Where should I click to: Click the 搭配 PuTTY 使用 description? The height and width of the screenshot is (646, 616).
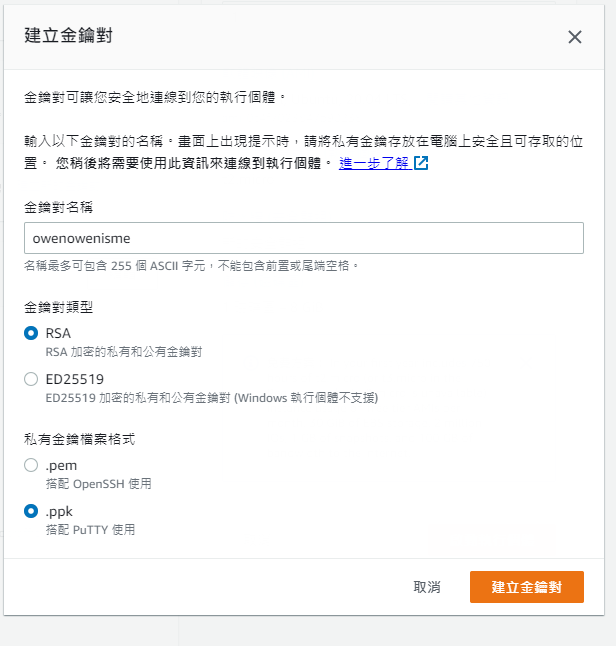click(90, 530)
